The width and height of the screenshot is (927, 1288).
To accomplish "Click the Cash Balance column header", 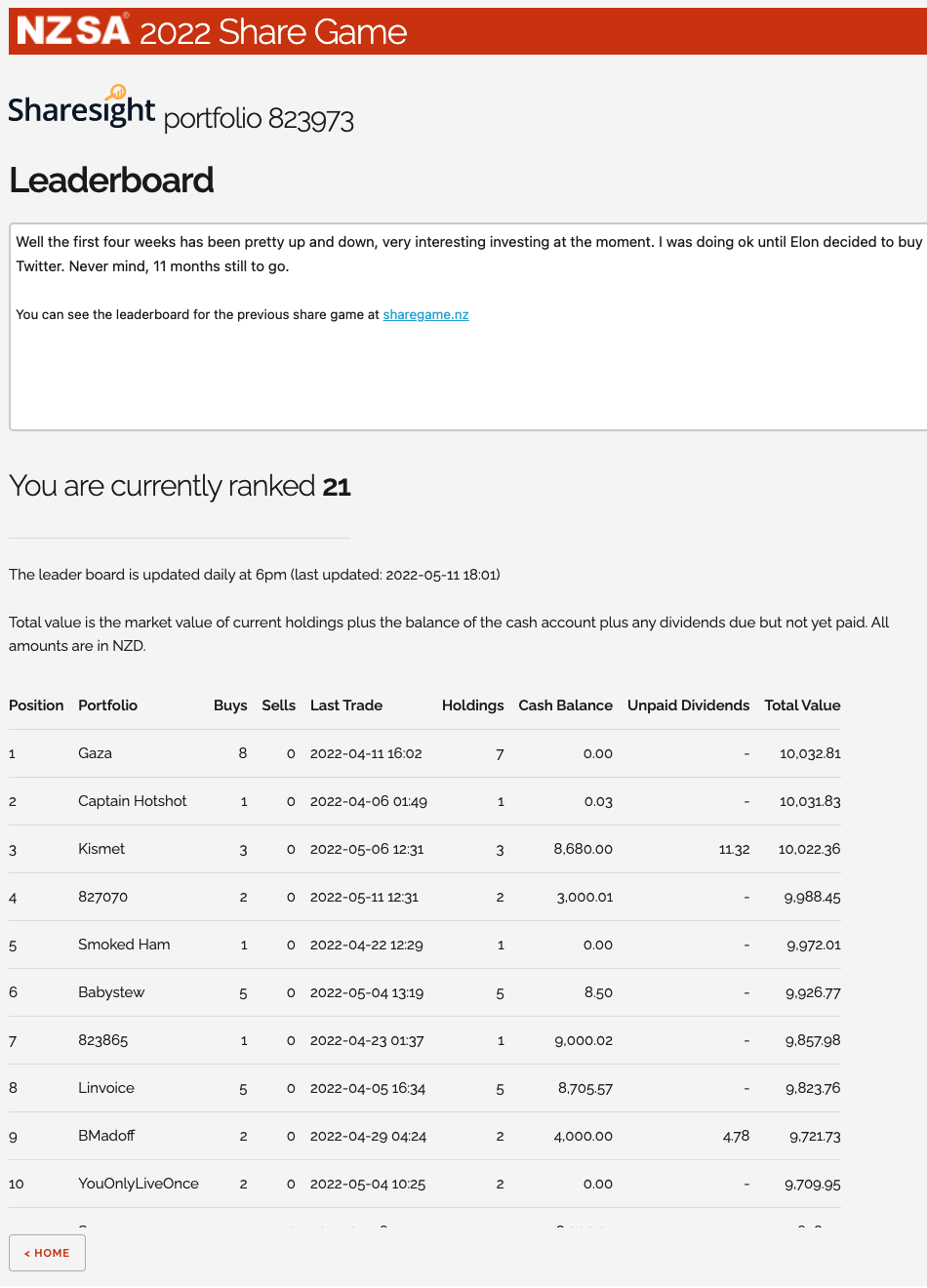I will (566, 705).
